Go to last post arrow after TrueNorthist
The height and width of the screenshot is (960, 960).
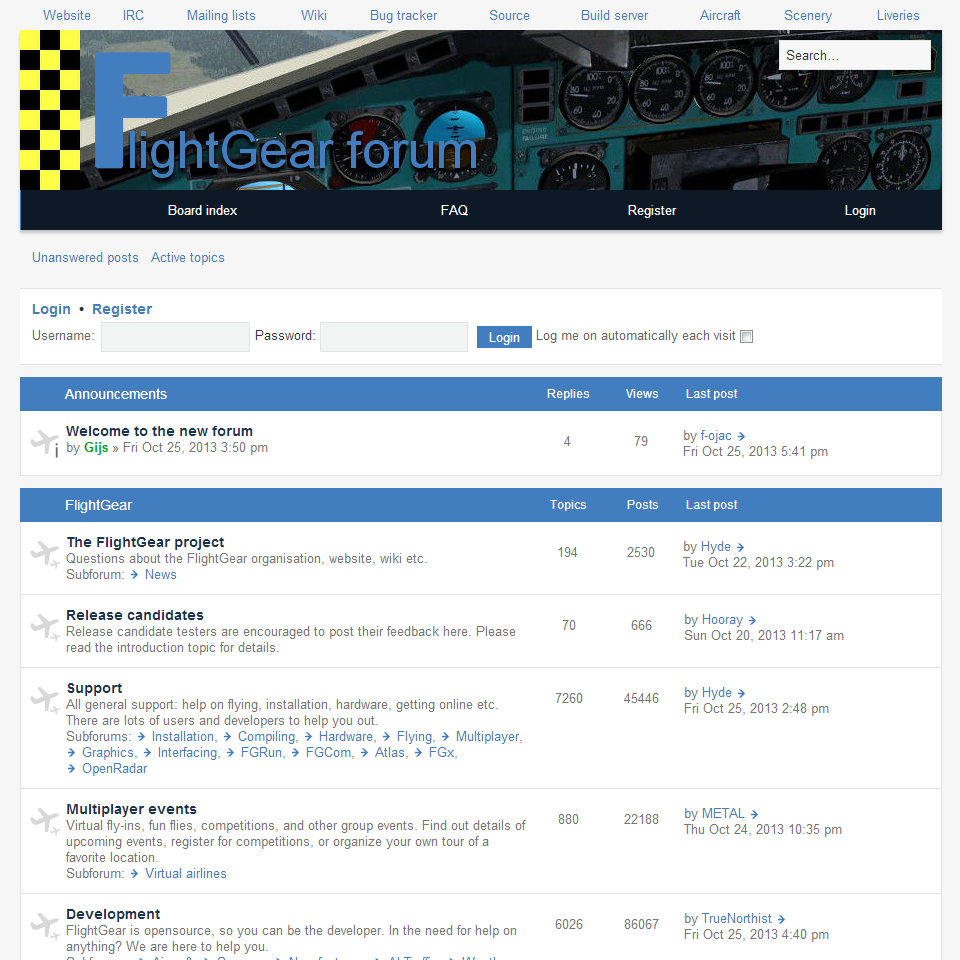pos(781,920)
